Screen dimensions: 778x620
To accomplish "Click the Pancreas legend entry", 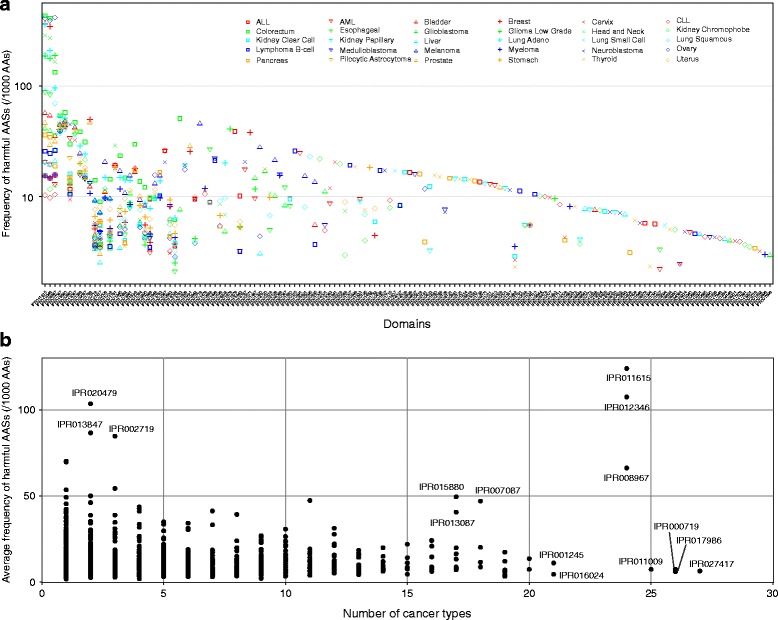I will tap(266, 61).
